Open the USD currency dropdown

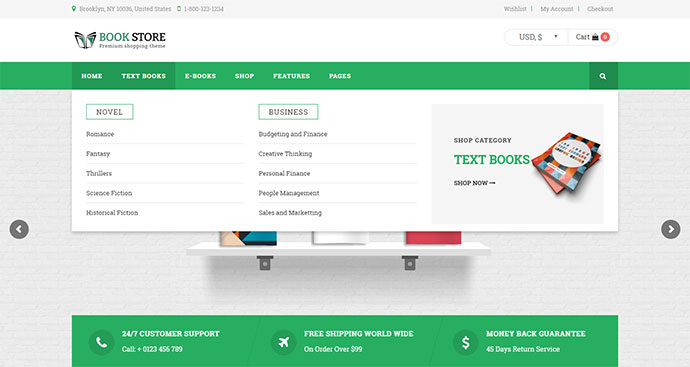[536, 37]
